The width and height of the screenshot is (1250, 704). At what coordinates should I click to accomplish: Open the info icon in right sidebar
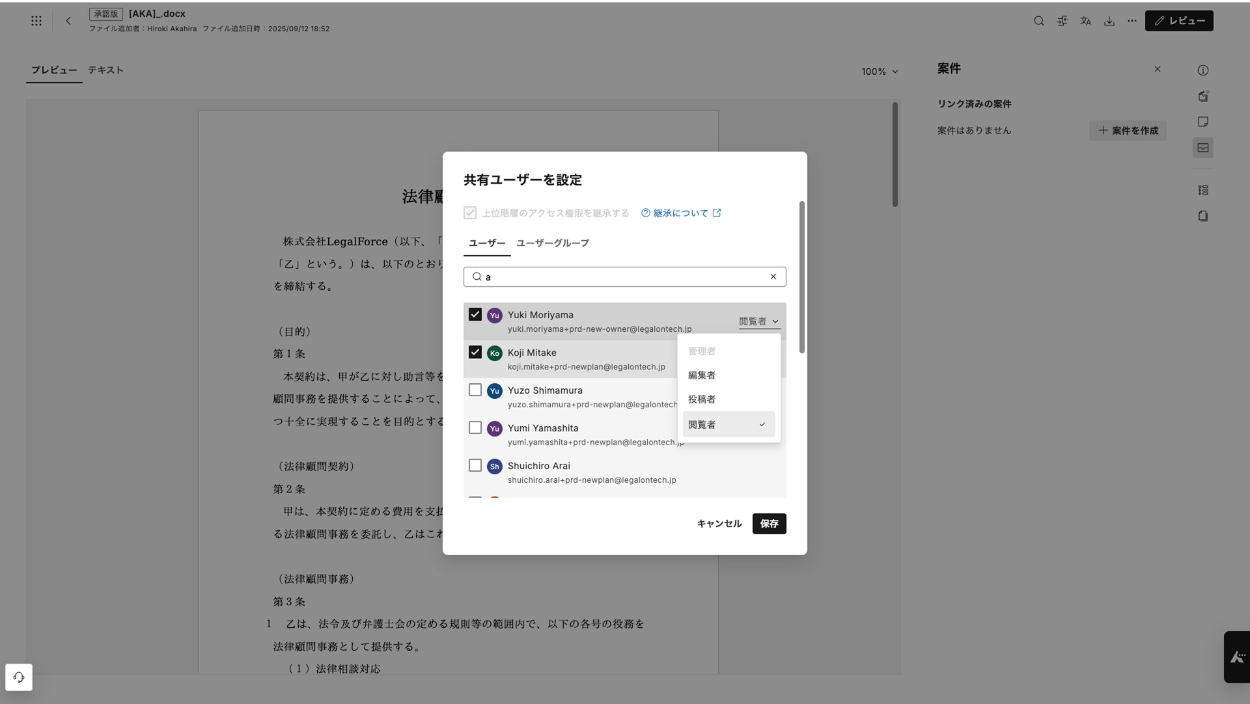(1203, 70)
